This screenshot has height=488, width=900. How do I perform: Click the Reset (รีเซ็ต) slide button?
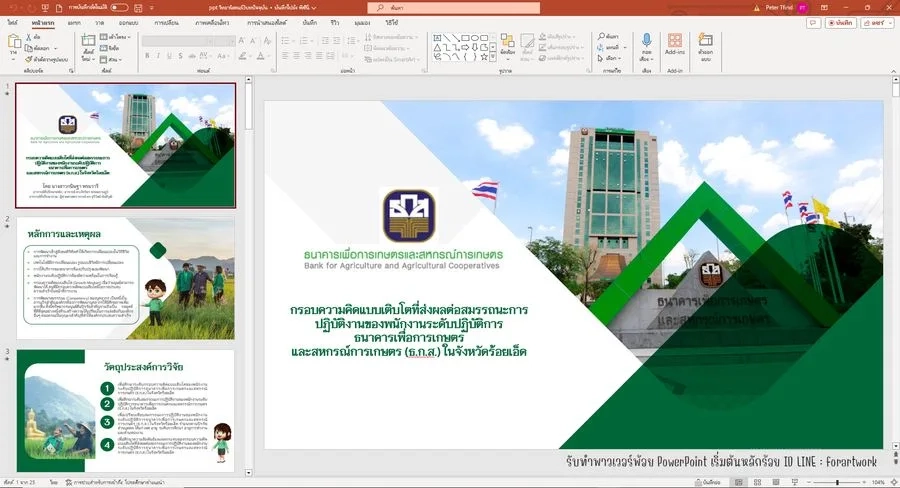pyautogui.click(x=110, y=48)
